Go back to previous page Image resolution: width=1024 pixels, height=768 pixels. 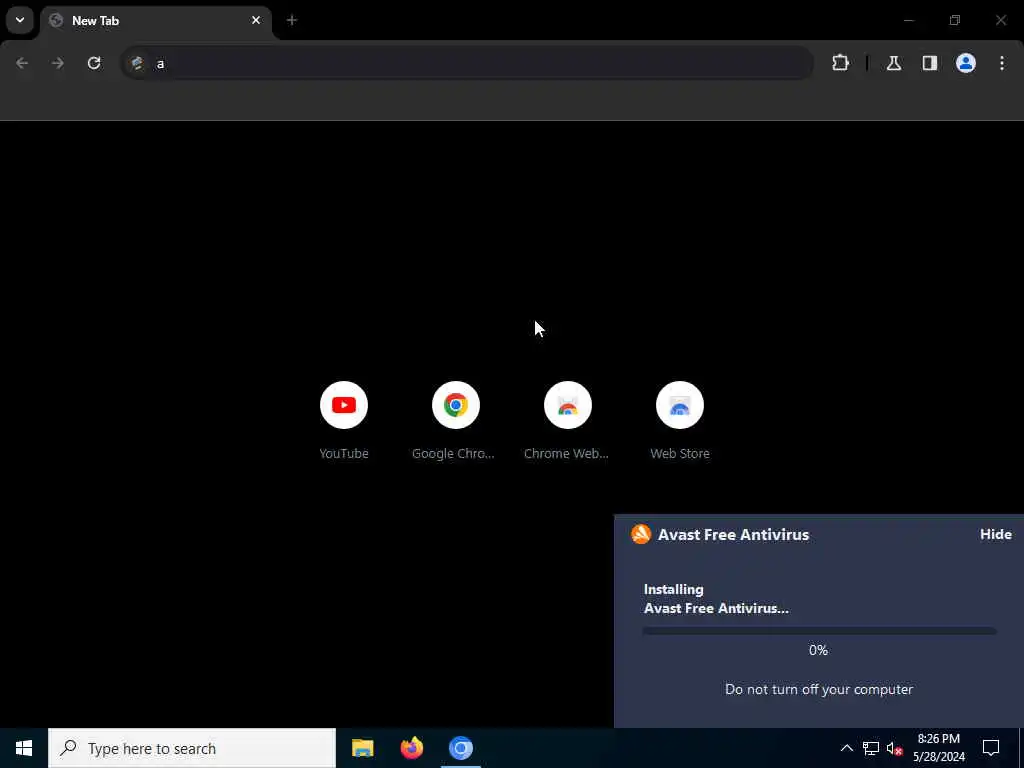tap(22, 63)
